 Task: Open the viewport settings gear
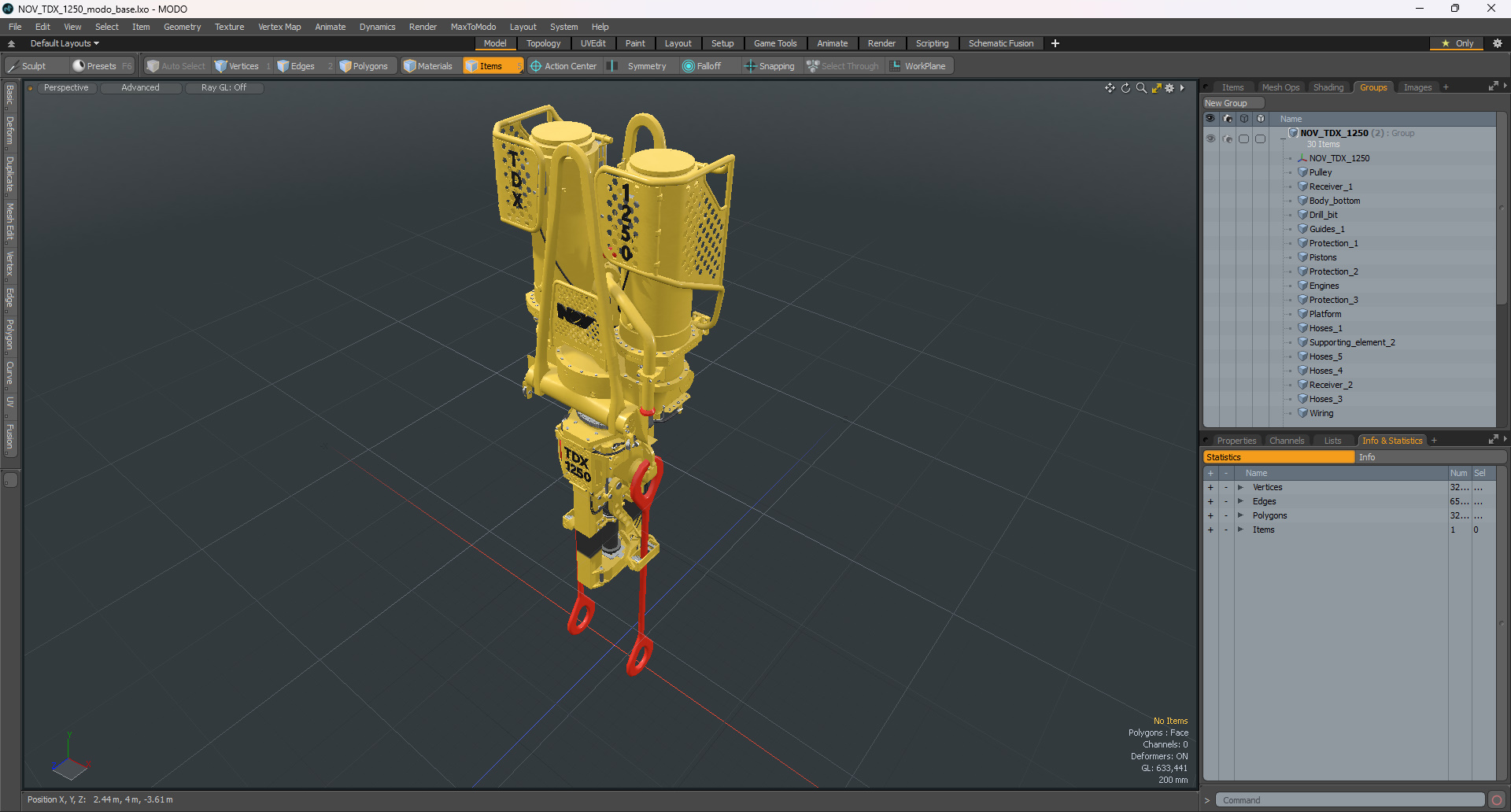[1169, 88]
